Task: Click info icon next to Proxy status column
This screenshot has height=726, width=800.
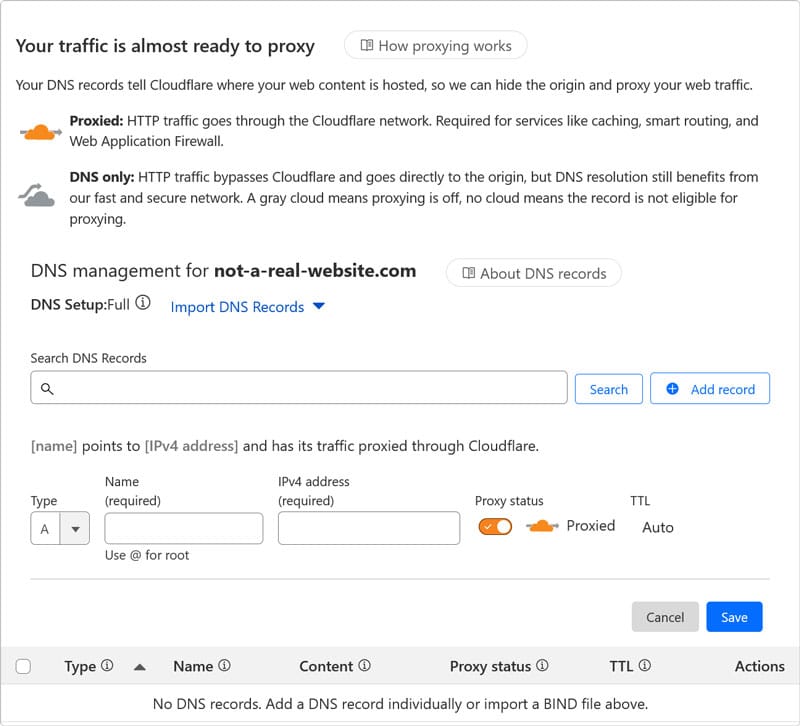Action: (542, 665)
